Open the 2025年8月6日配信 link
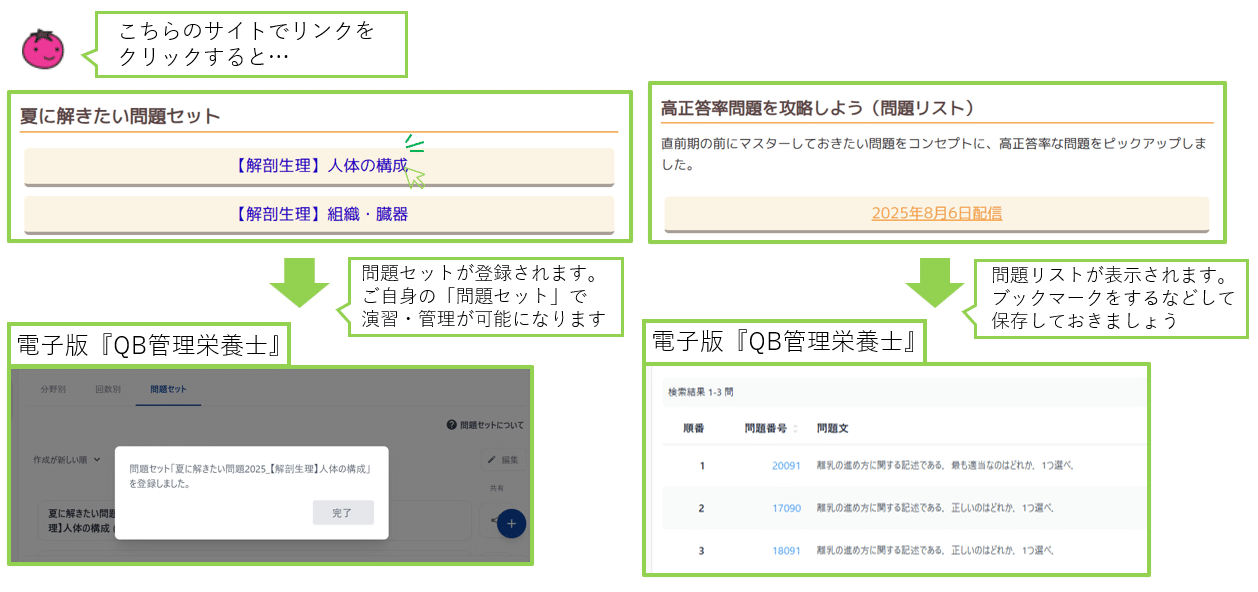This screenshot has width=1258, height=592. pos(936,213)
